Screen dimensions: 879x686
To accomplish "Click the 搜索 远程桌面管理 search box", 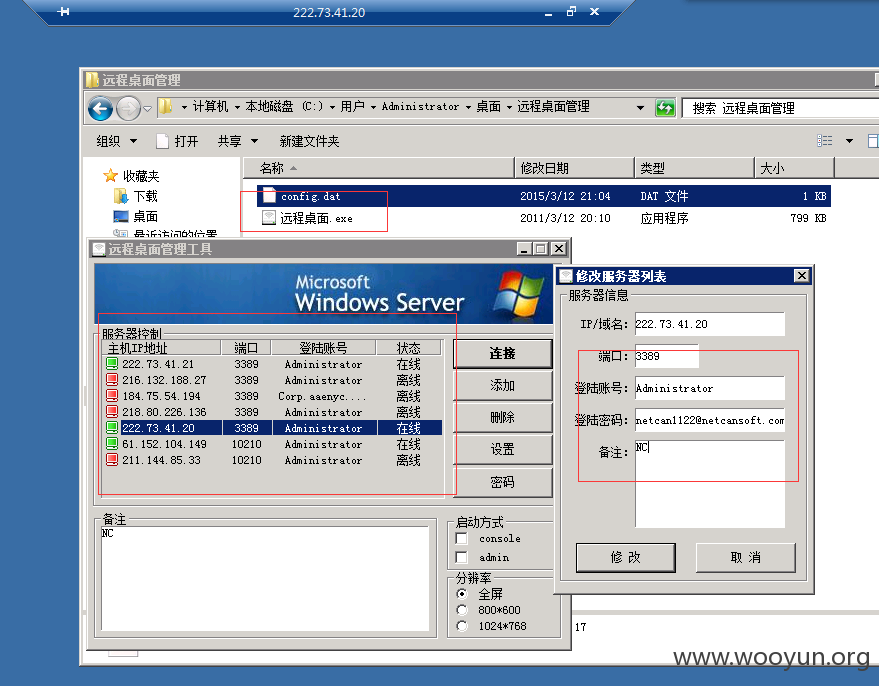I will [780, 108].
